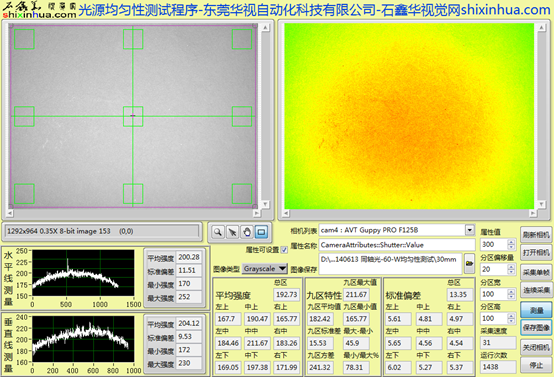Select the rectangle ROI tool

[x=261, y=232]
